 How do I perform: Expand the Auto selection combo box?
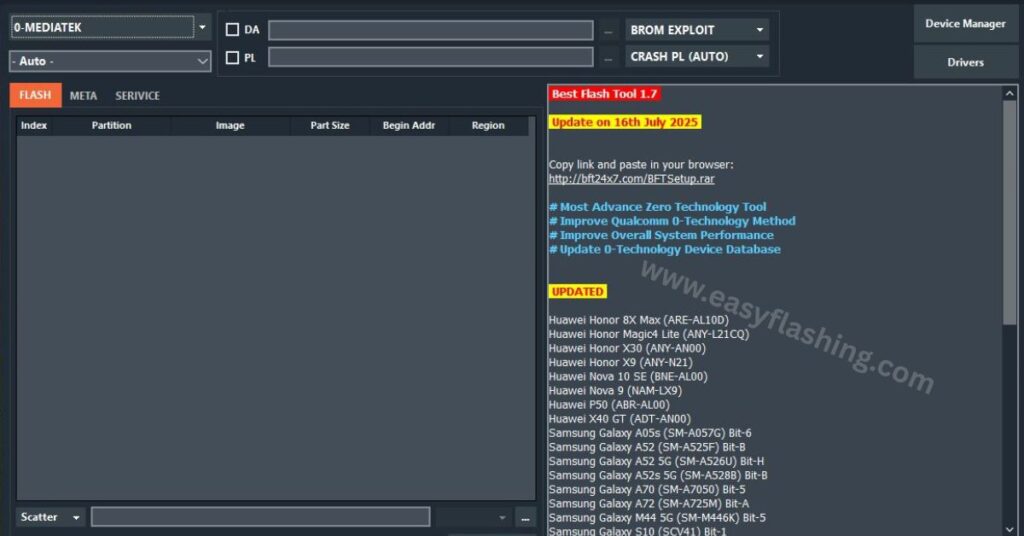click(x=110, y=61)
